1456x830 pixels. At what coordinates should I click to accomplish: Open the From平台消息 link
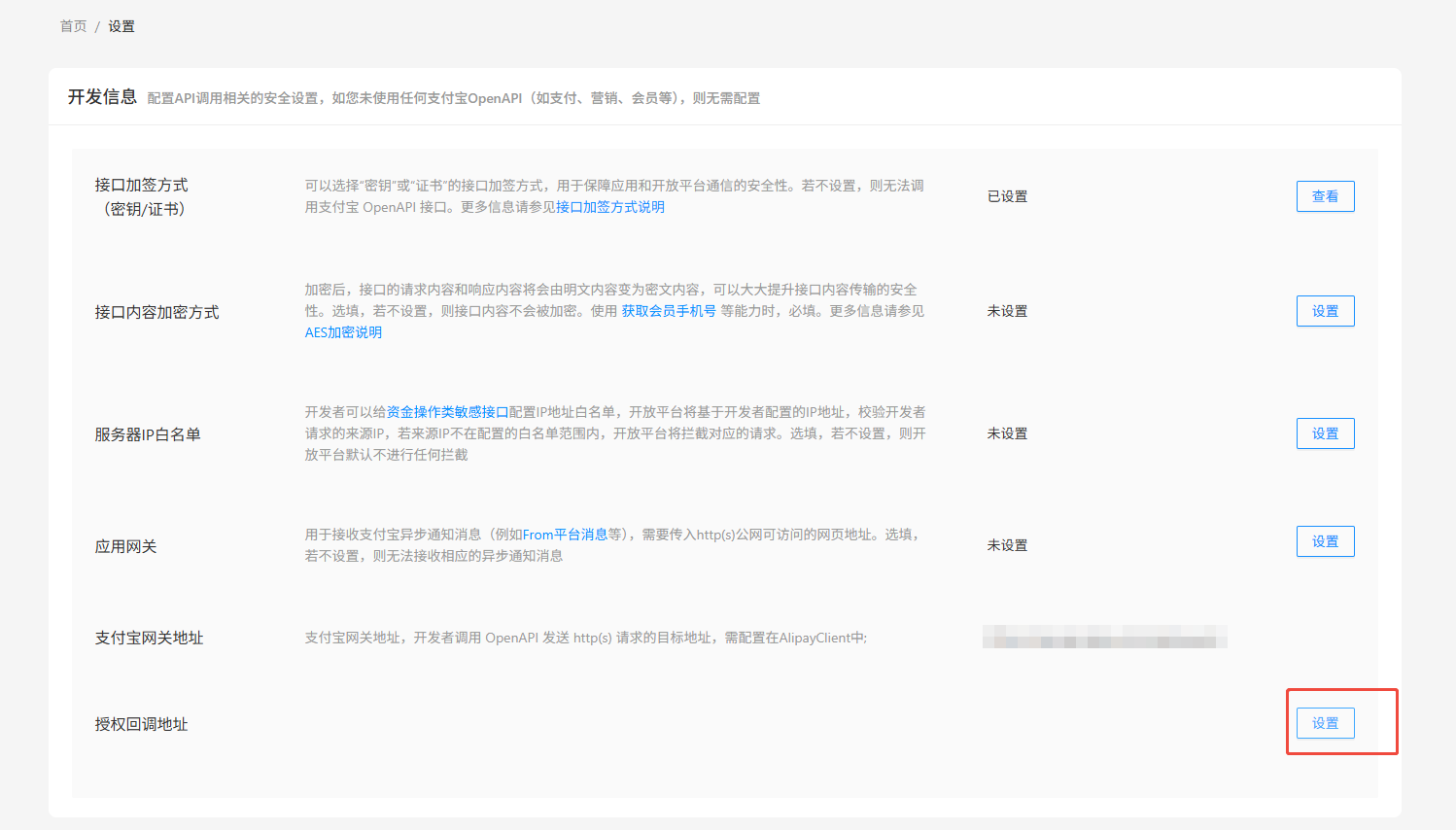pyautogui.click(x=565, y=535)
